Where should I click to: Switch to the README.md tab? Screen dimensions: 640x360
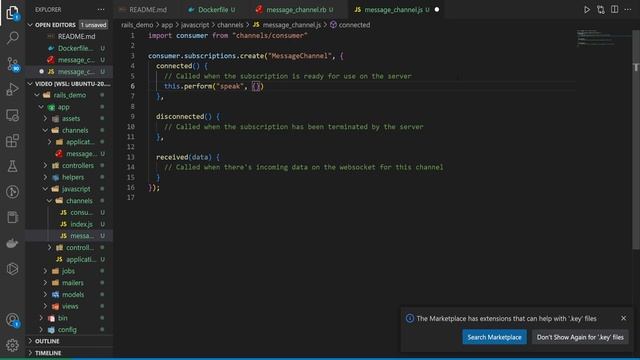(x=147, y=9)
